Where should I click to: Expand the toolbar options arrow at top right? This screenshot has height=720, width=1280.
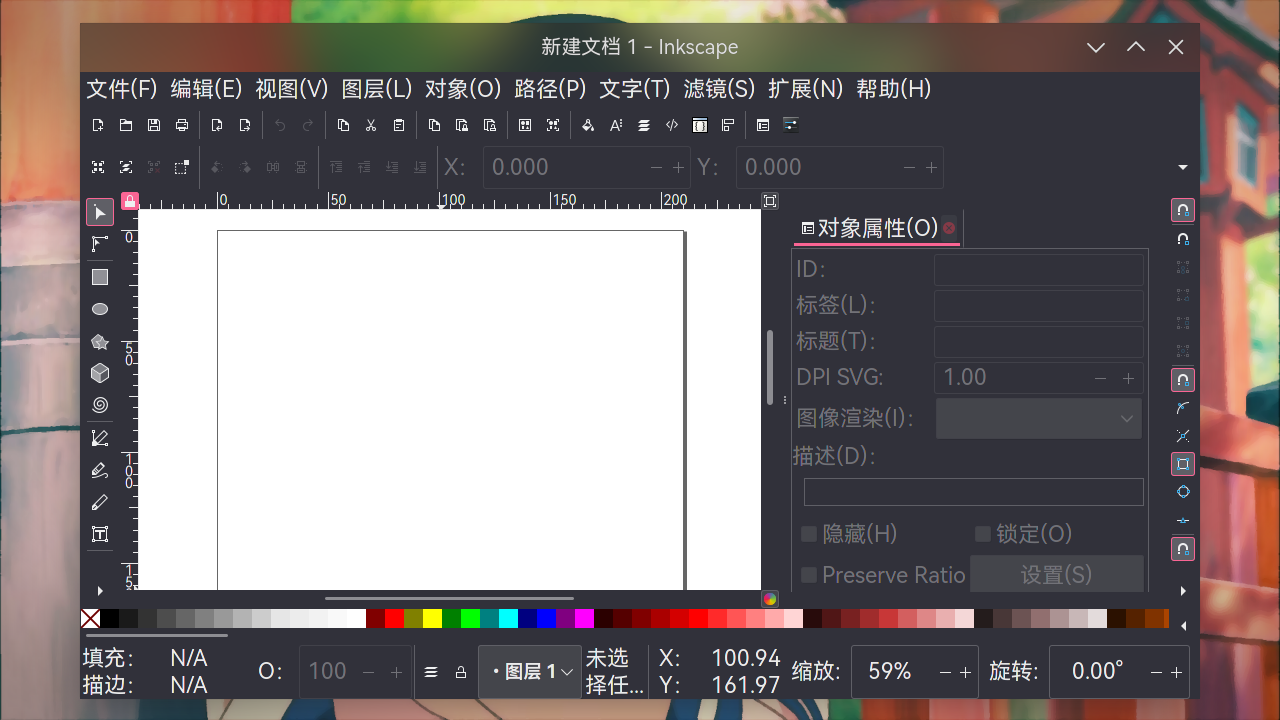[x=1182, y=167]
